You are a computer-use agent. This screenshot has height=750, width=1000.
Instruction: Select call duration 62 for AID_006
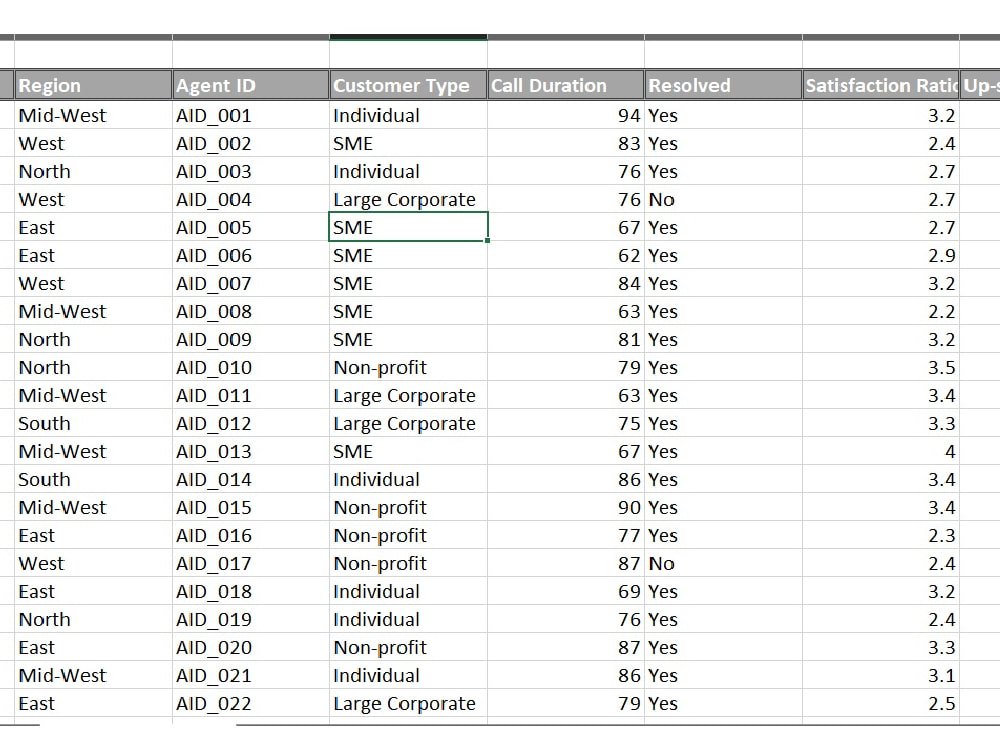coord(566,256)
